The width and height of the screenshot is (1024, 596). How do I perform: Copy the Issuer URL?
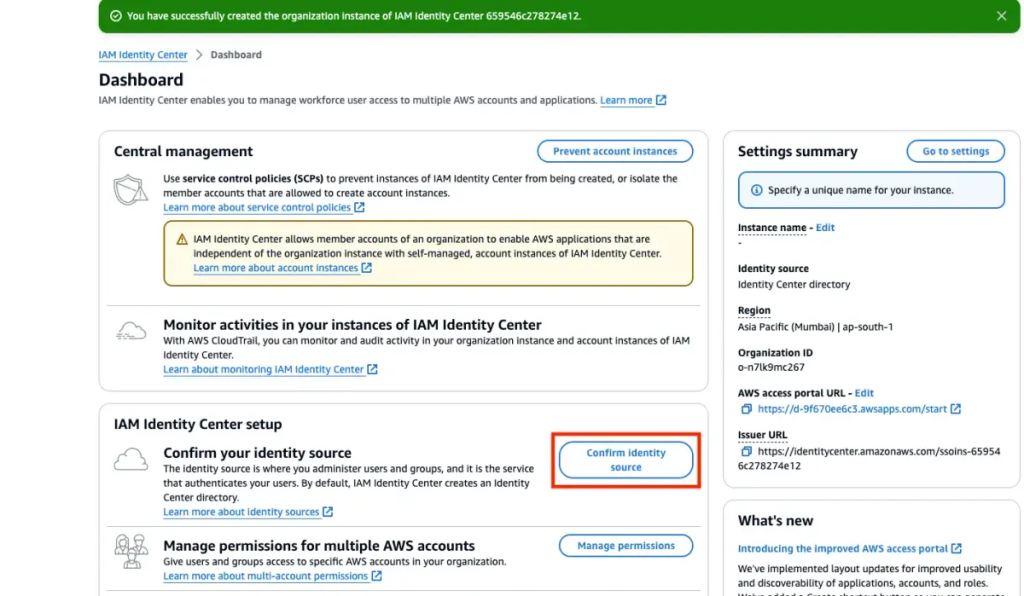click(746, 451)
